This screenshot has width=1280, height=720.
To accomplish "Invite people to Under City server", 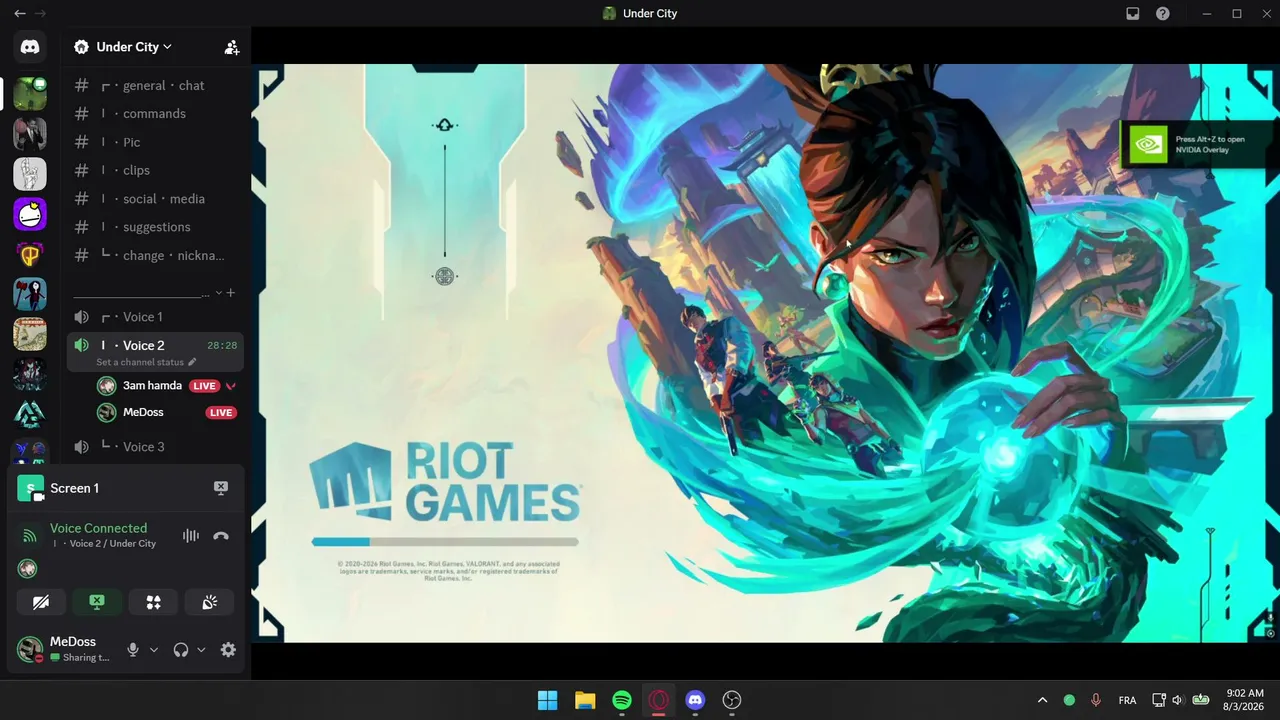I will [232, 47].
